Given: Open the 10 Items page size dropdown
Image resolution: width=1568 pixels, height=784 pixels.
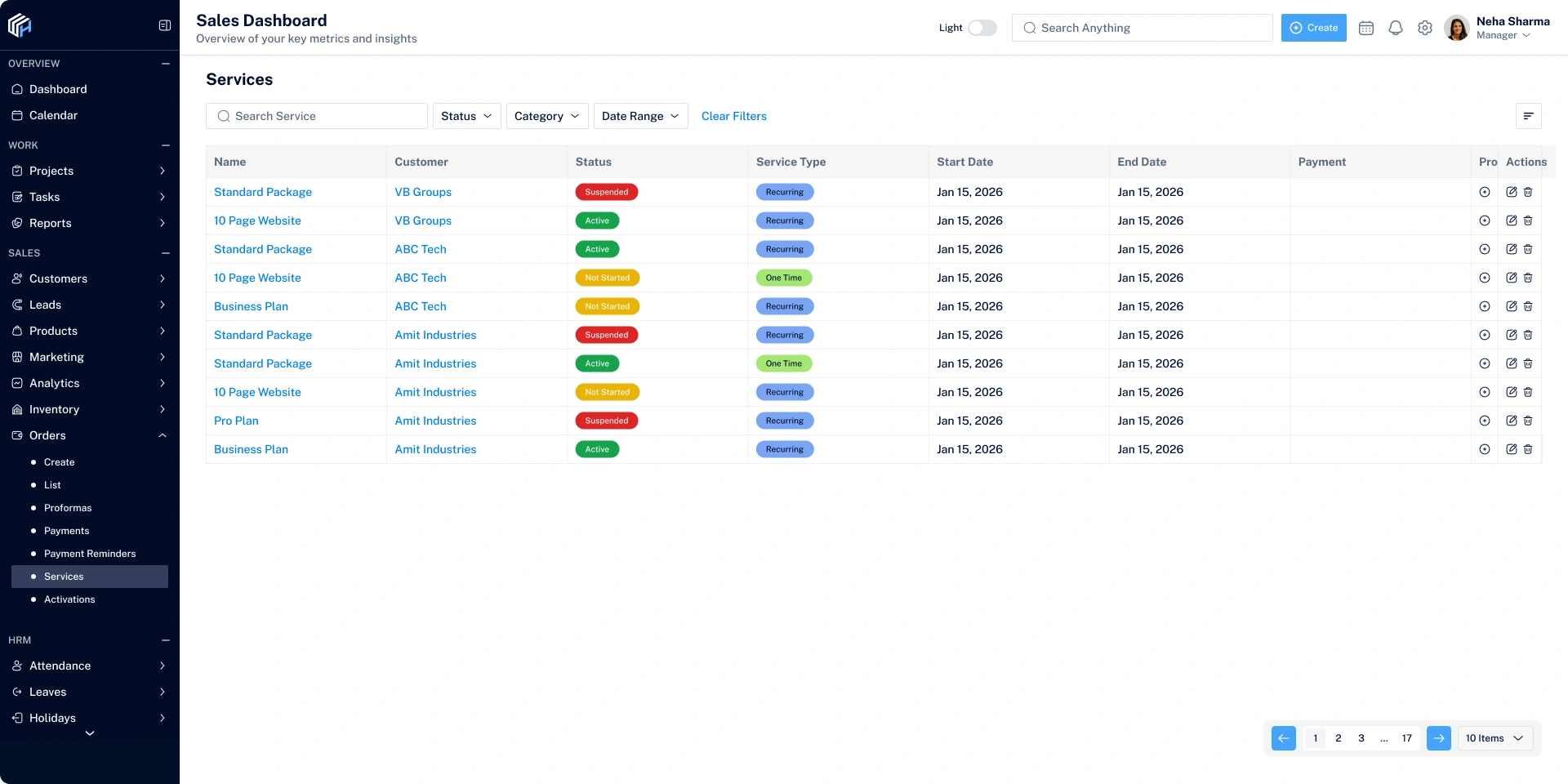Looking at the screenshot, I should click(x=1494, y=738).
